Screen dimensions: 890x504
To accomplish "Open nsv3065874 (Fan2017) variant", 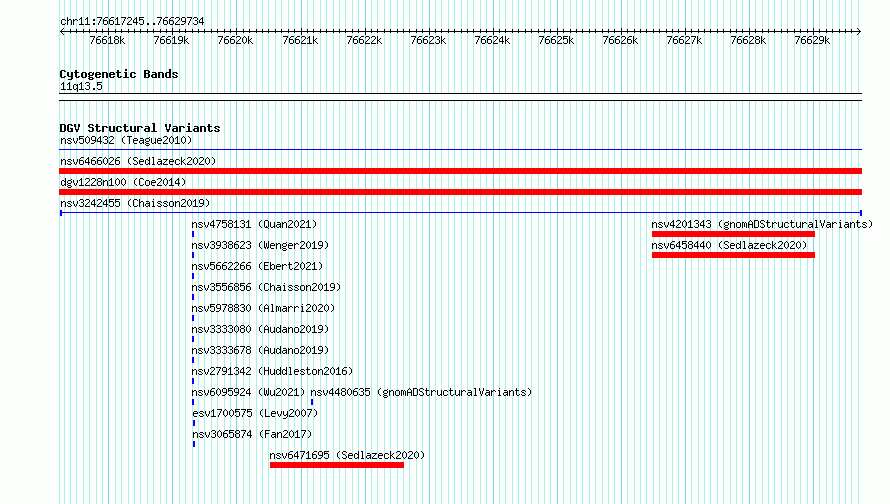I will (252, 434).
